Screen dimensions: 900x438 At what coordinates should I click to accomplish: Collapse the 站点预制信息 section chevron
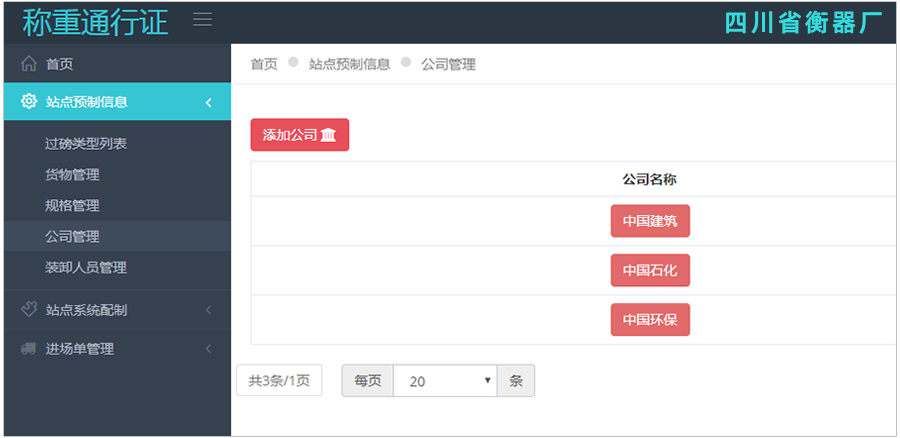click(208, 102)
